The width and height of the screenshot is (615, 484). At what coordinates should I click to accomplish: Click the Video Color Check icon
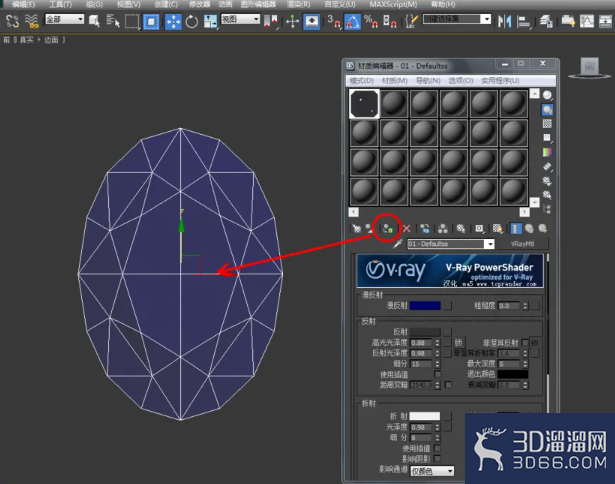(547, 152)
